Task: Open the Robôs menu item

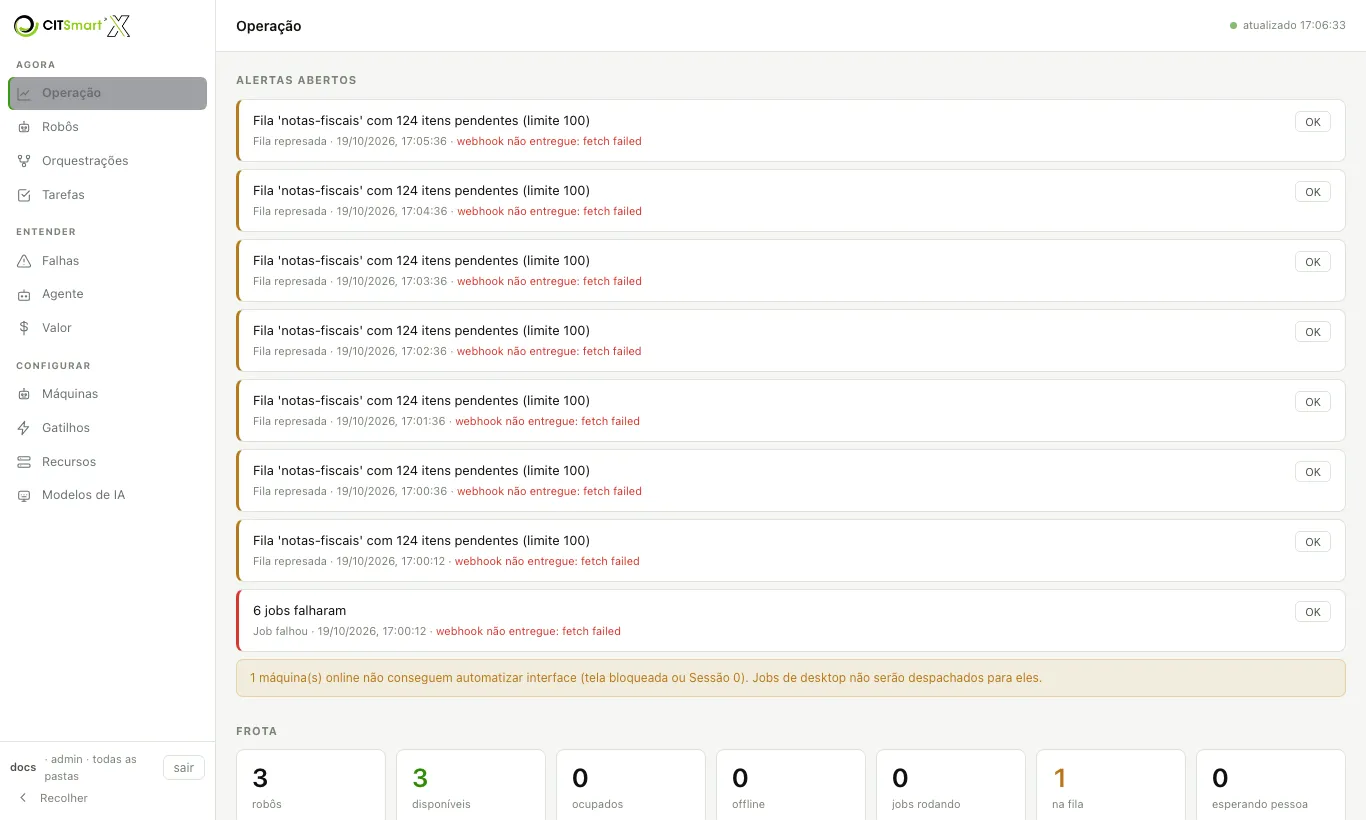Action: pyautogui.click(x=108, y=127)
